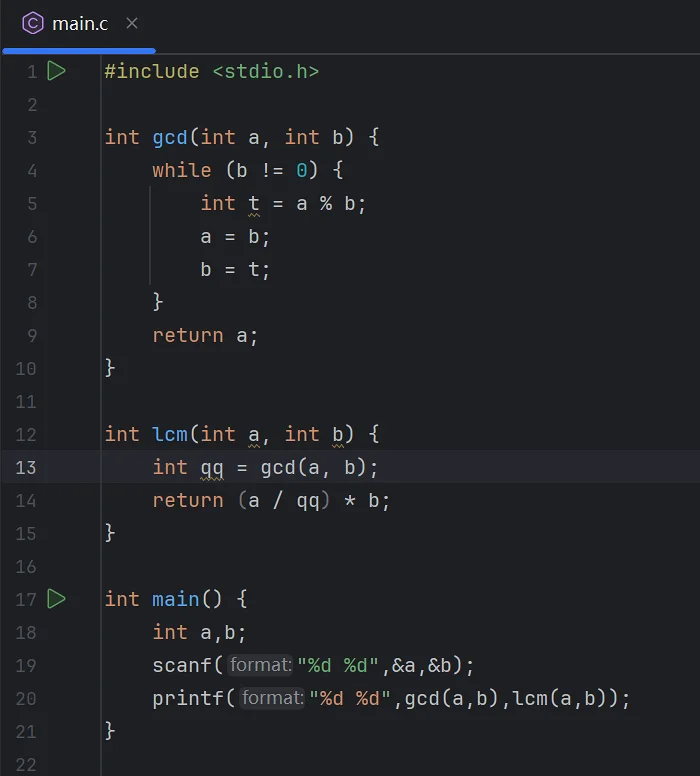This screenshot has height=776, width=700.
Task: Click the run arrow beside line 1
Action: coord(56,71)
